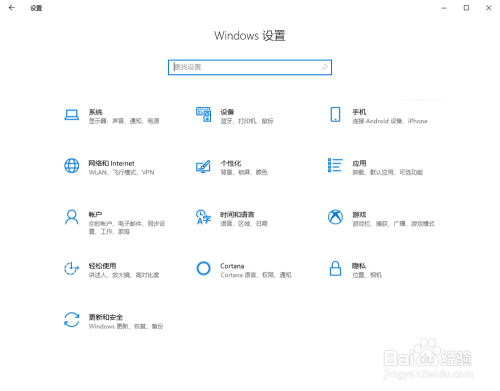Click the text 语音、区域、日期
This screenshot has height=391, width=500.
(x=244, y=224)
